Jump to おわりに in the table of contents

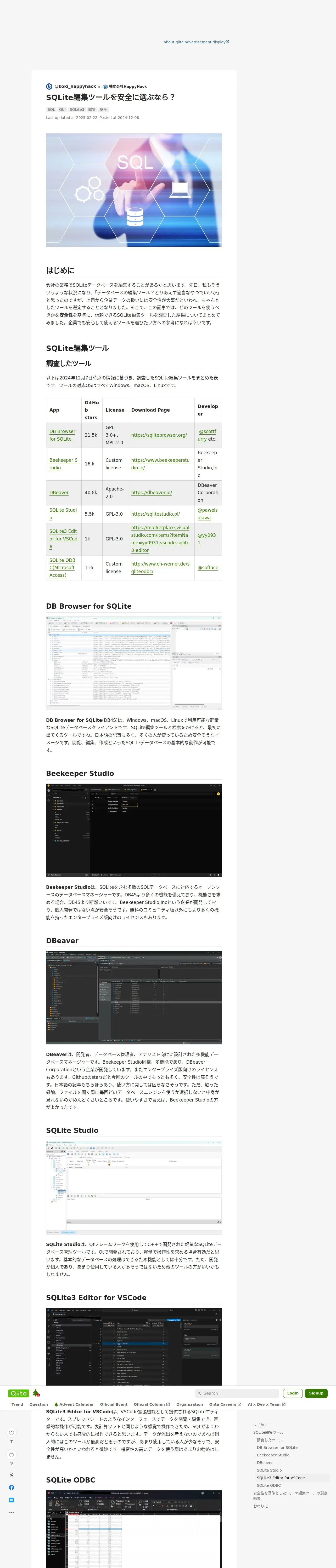click(260, 1506)
